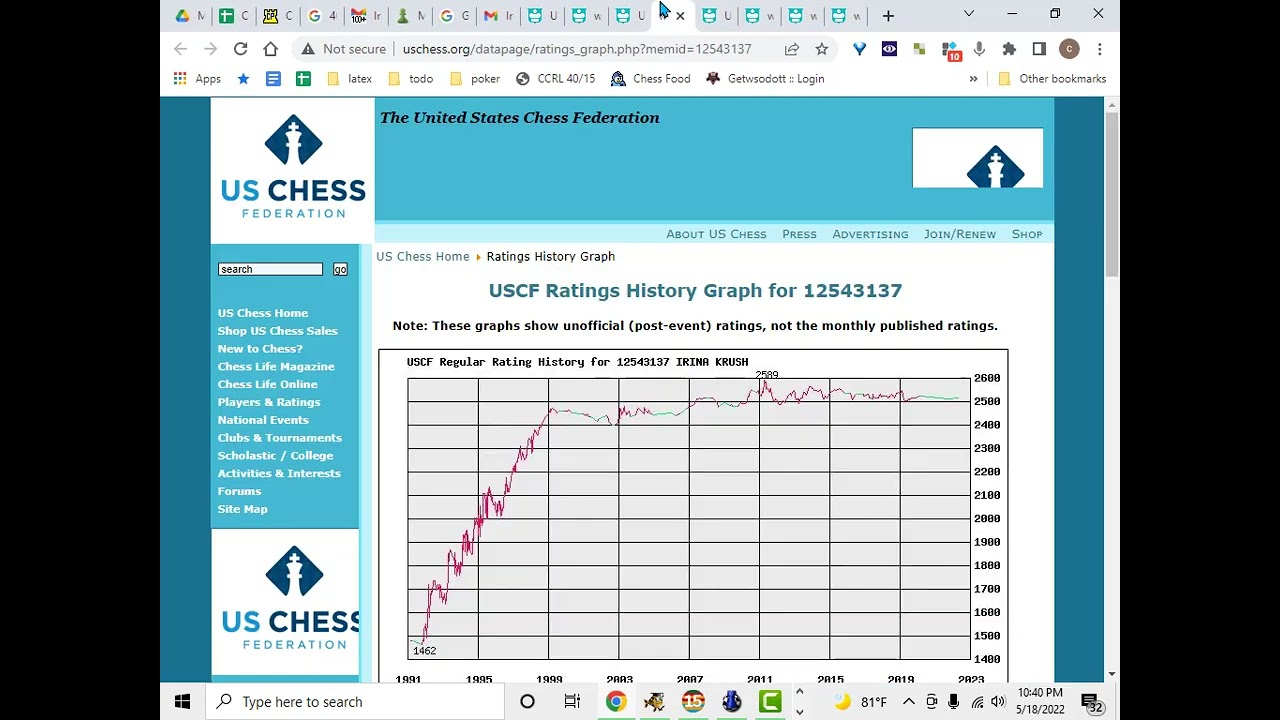Go back to previous page
The height and width of the screenshot is (720, 1280).
(181, 49)
